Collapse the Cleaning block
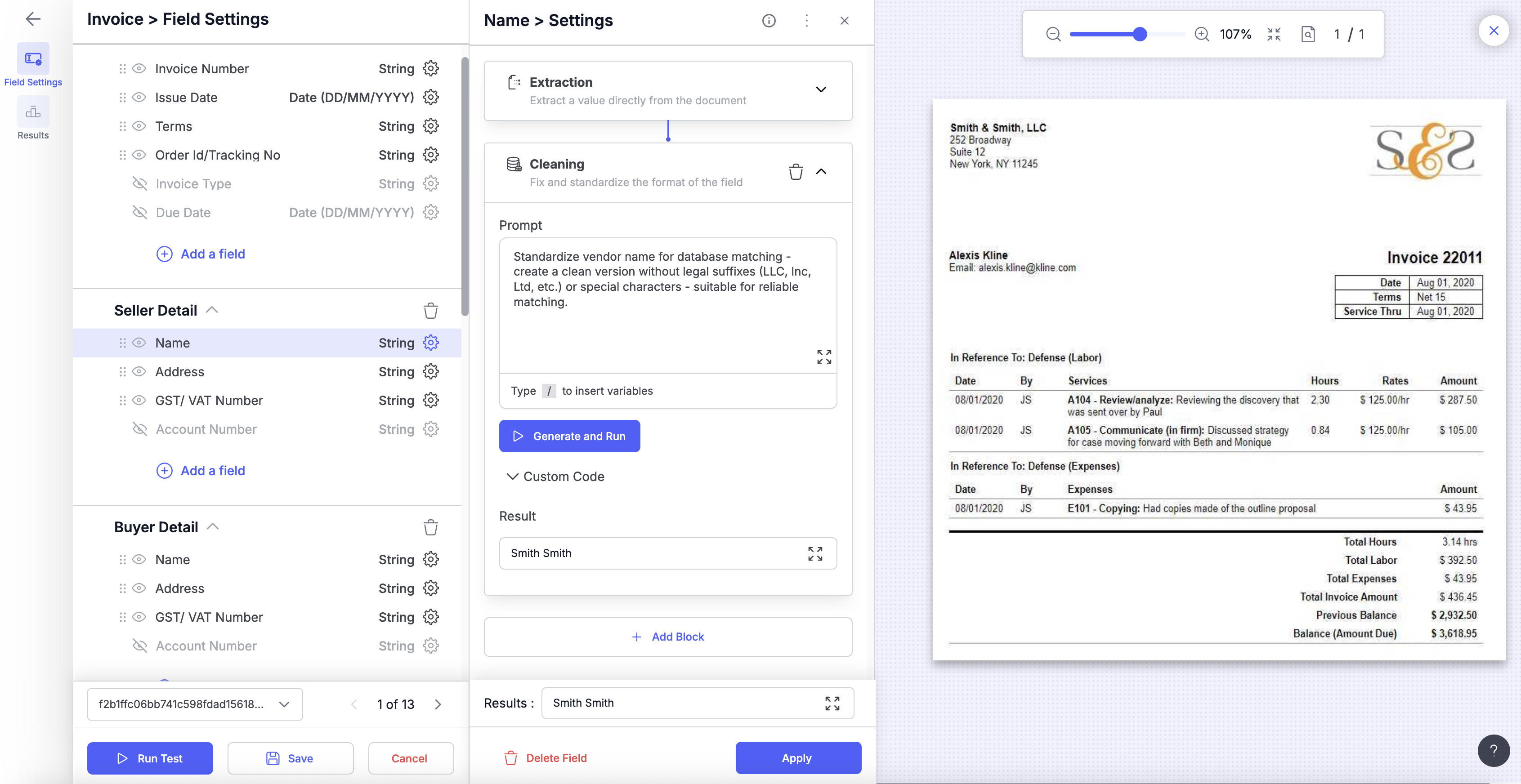1521x784 pixels. click(x=821, y=172)
